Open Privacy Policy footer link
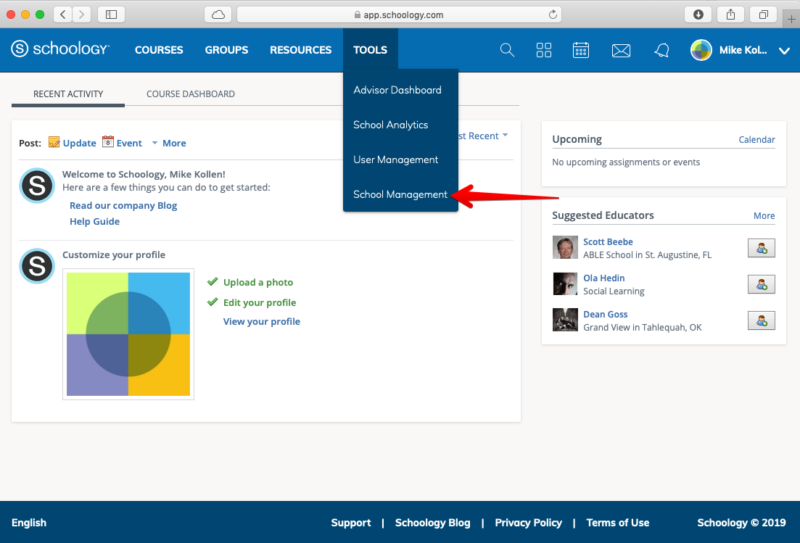 coord(529,523)
